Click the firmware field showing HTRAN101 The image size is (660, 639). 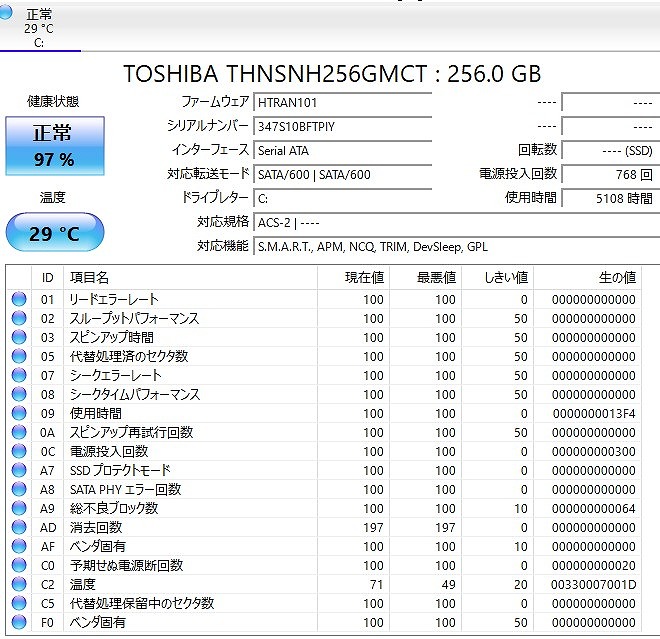(x=342, y=103)
